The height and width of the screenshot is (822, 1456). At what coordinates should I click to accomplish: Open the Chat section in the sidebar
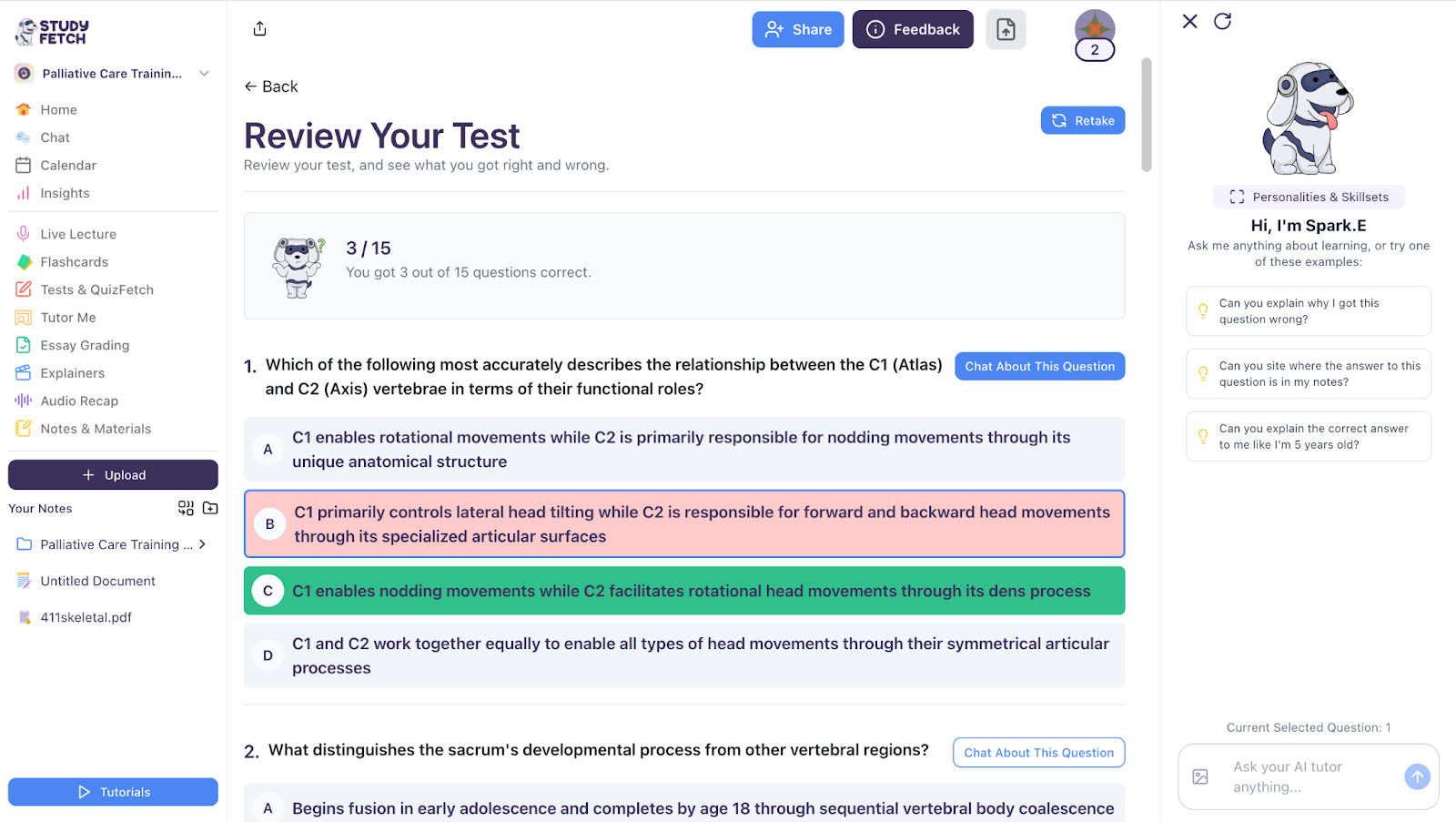pyautogui.click(x=54, y=137)
